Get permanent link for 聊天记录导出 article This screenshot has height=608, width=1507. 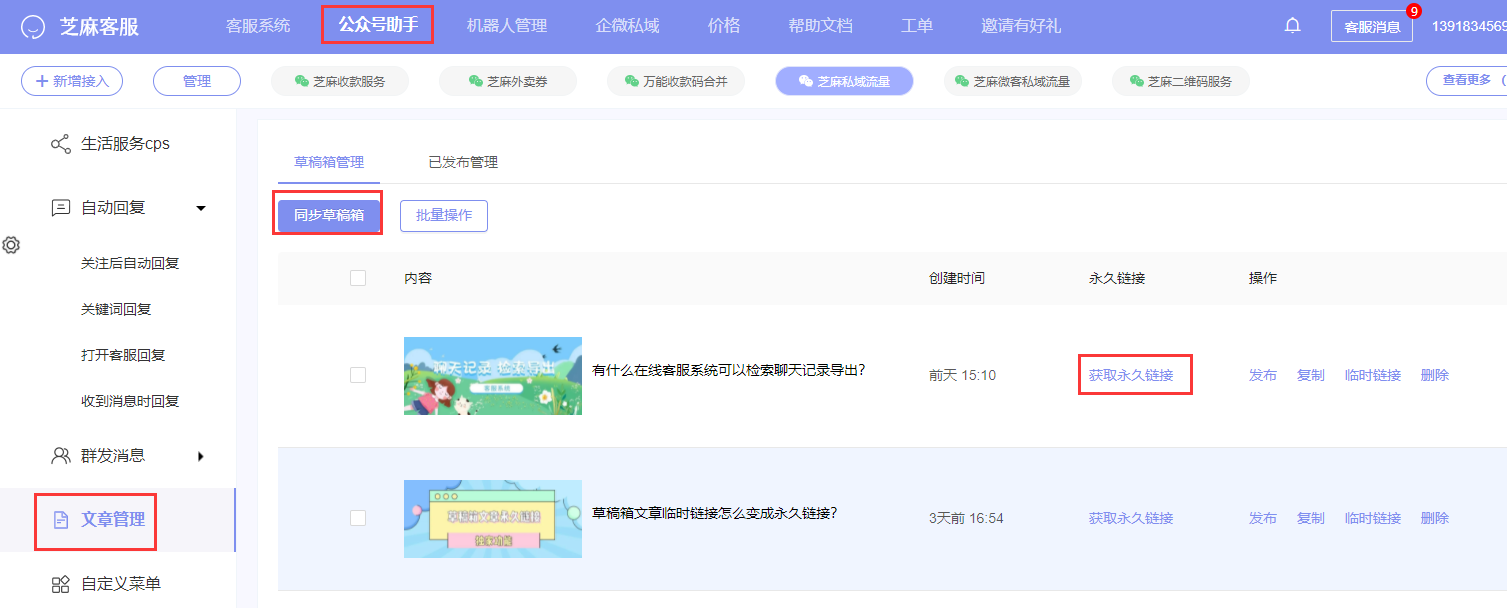(x=1131, y=375)
